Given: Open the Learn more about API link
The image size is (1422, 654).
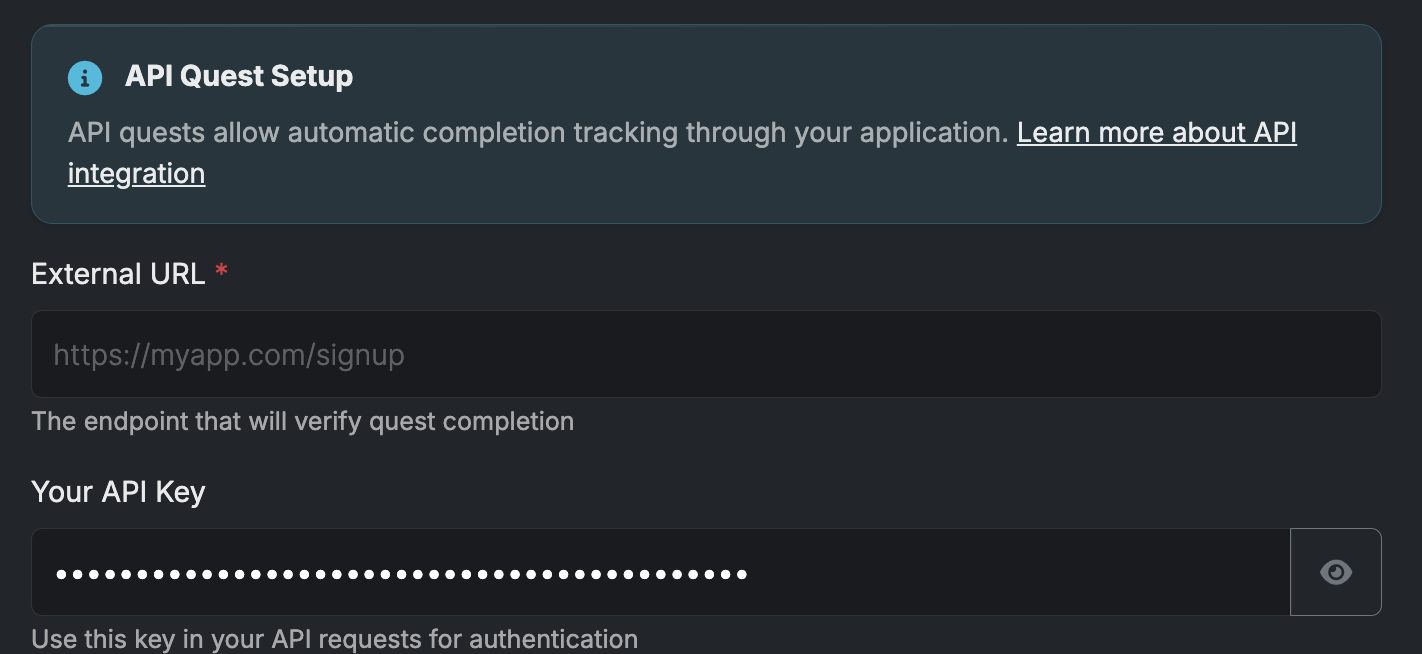Looking at the screenshot, I should pos(1156,133).
